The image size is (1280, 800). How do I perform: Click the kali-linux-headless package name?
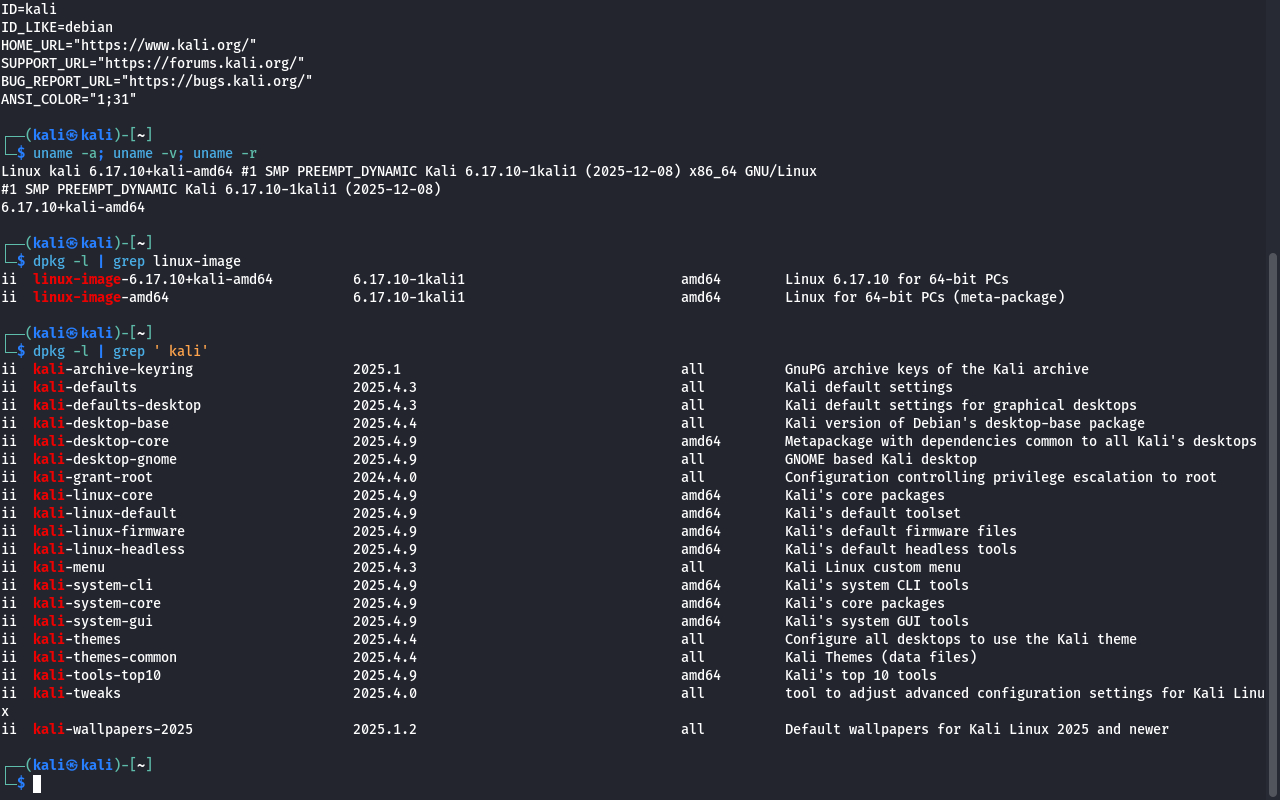tap(109, 549)
